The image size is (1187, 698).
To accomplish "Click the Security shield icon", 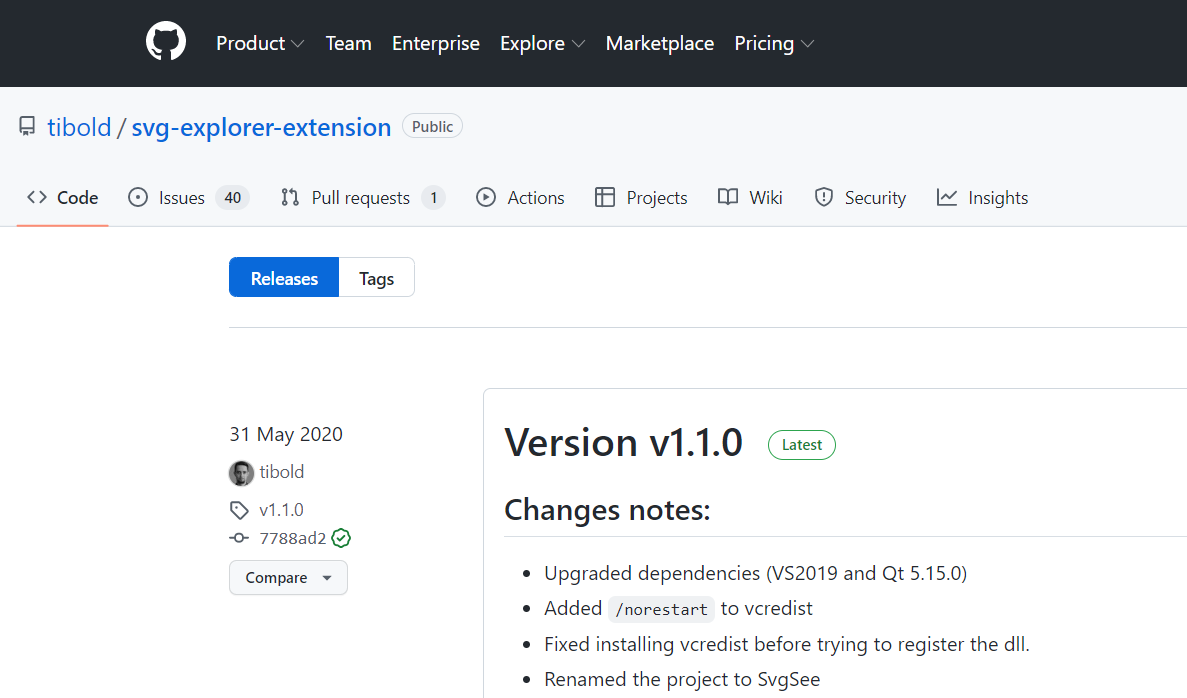I will click(x=823, y=197).
